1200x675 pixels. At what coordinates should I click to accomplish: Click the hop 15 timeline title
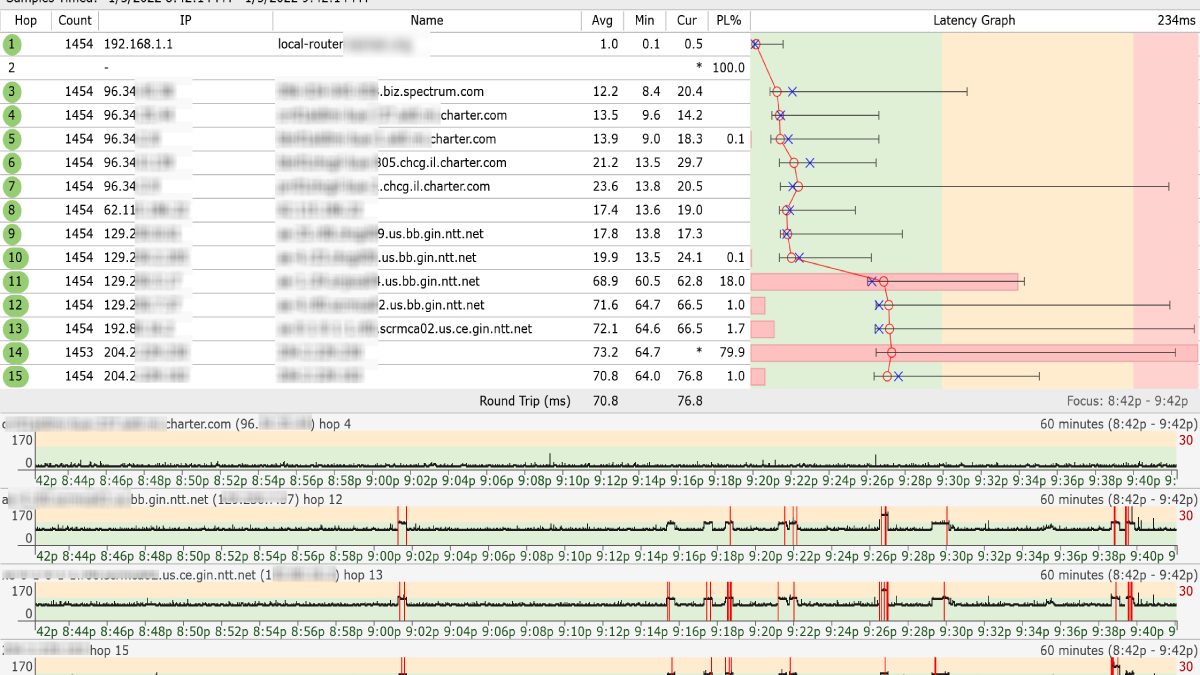67,650
